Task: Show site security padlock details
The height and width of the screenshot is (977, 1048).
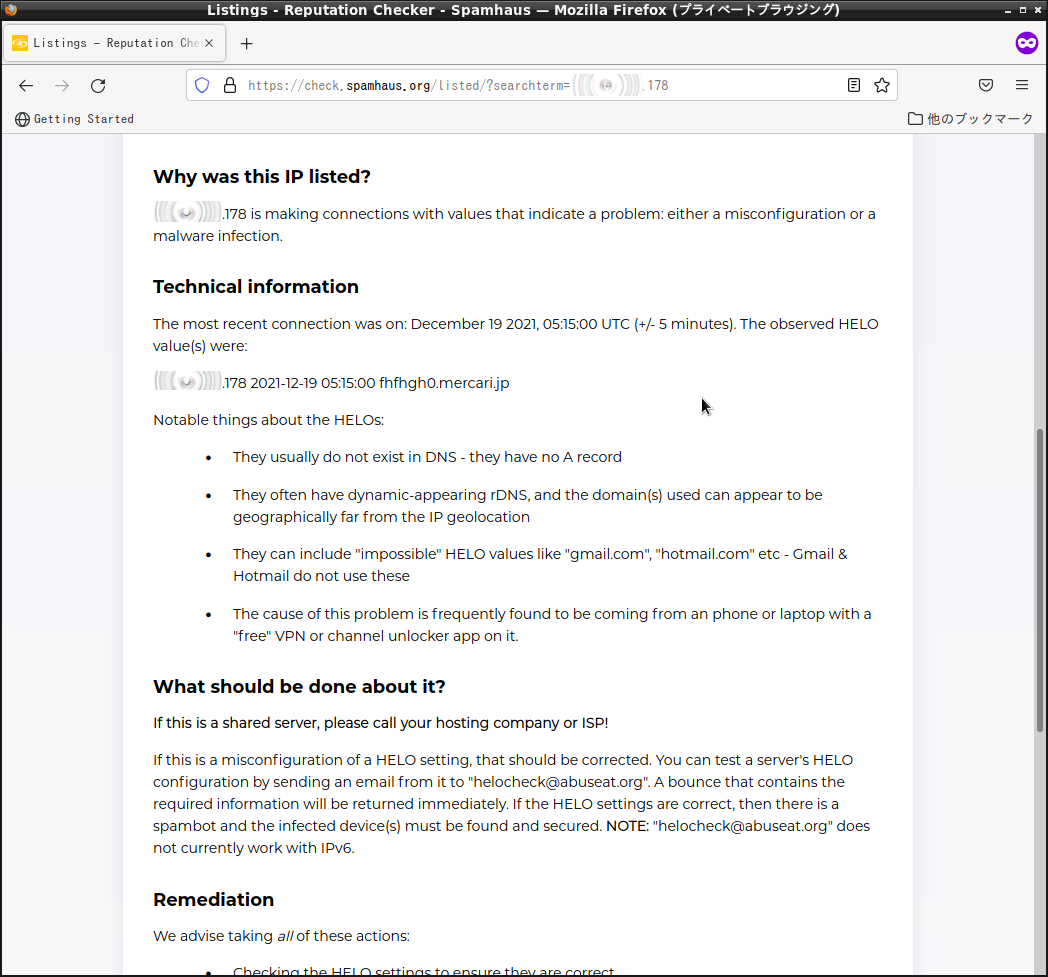Action: (230, 86)
